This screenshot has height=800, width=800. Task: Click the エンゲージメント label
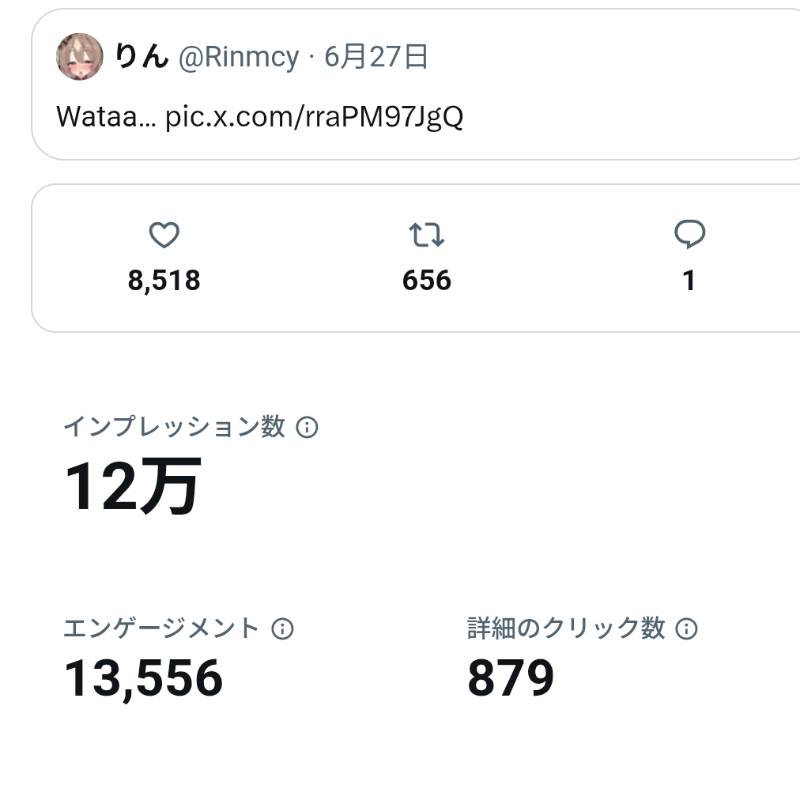(x=161, y=628)
